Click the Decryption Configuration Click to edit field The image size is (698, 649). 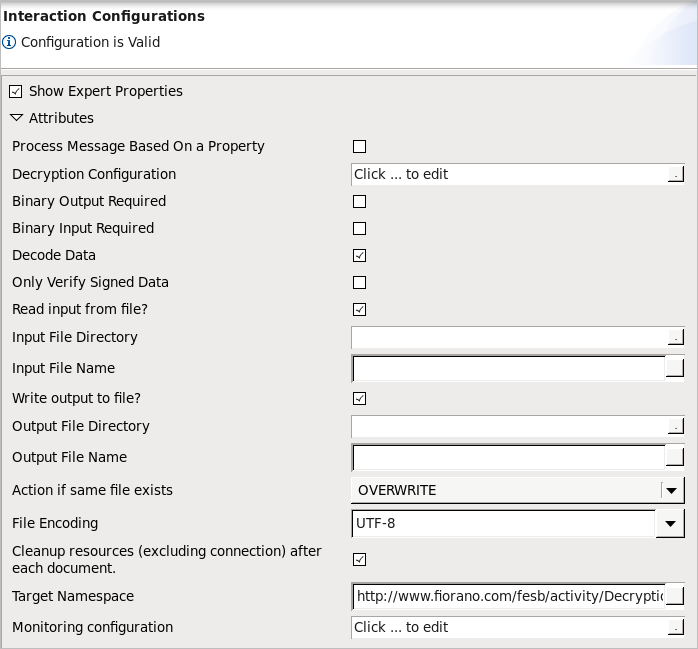(510, 174)
